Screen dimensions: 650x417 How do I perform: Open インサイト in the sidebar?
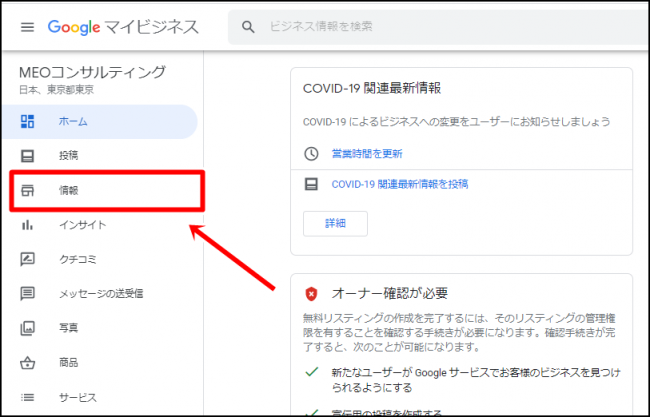[100, 225]
